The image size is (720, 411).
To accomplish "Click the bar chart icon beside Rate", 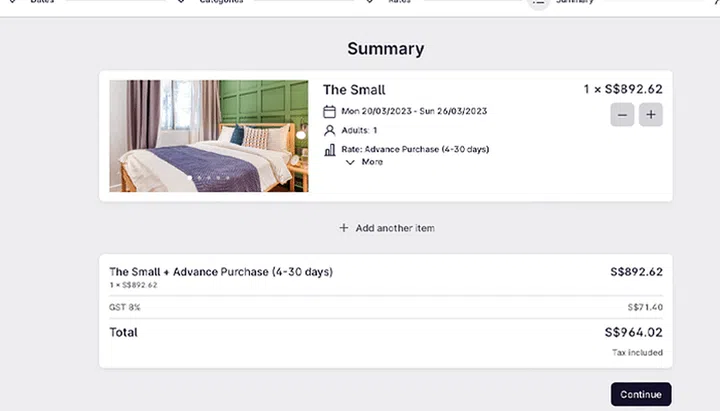I will 330,149.
